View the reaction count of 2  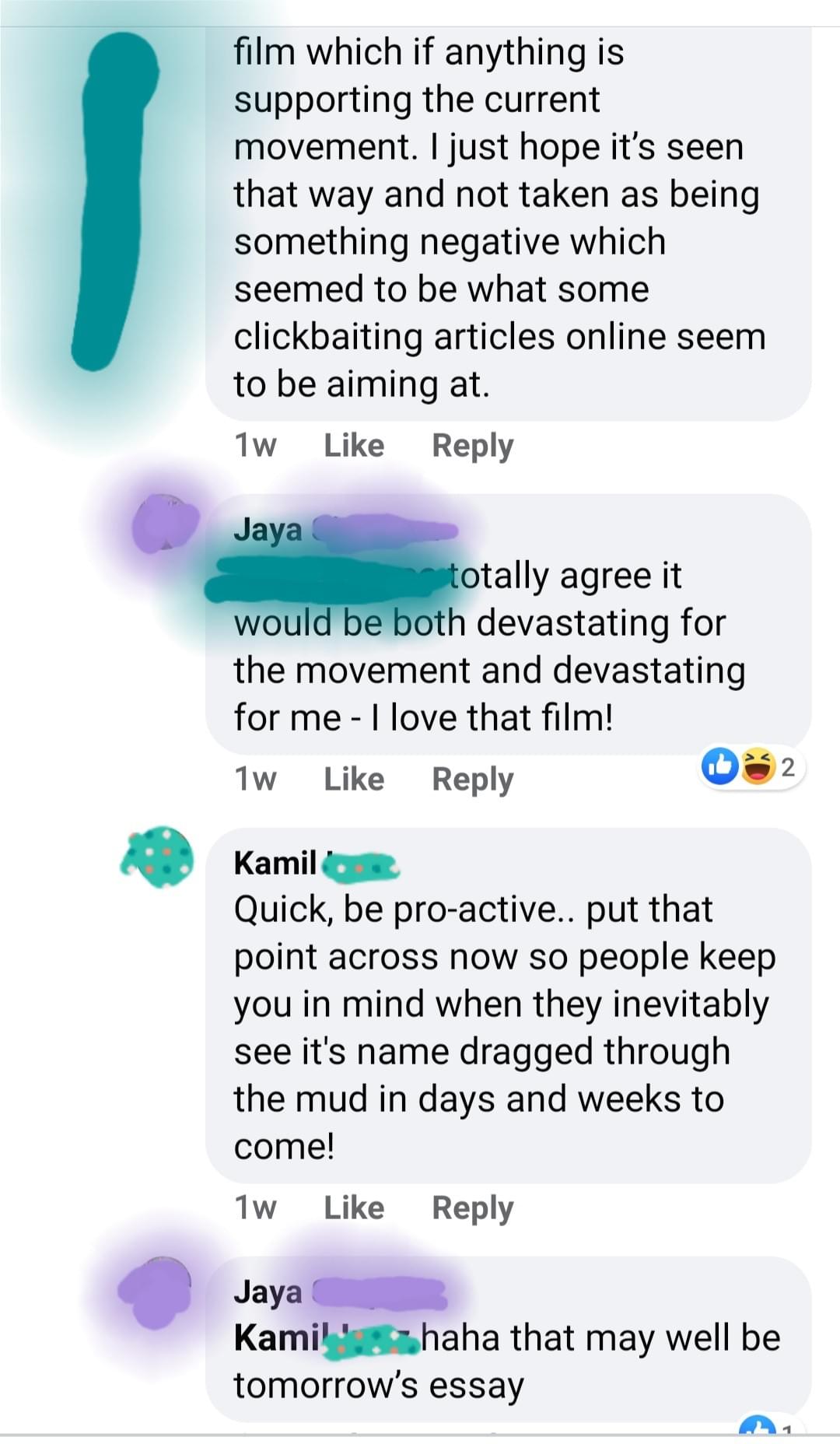tap(788, 767)
